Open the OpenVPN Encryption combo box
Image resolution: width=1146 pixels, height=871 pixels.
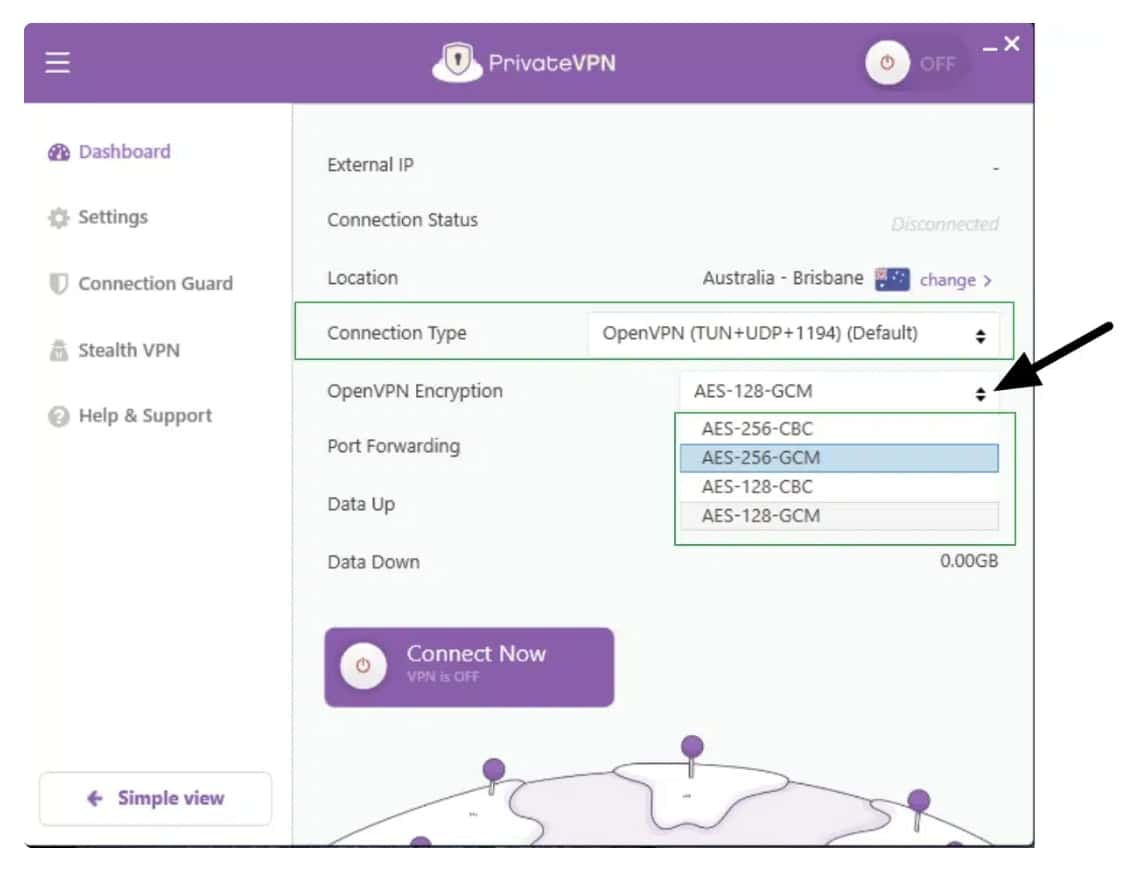pyautogui.click(x=839, y=392)
